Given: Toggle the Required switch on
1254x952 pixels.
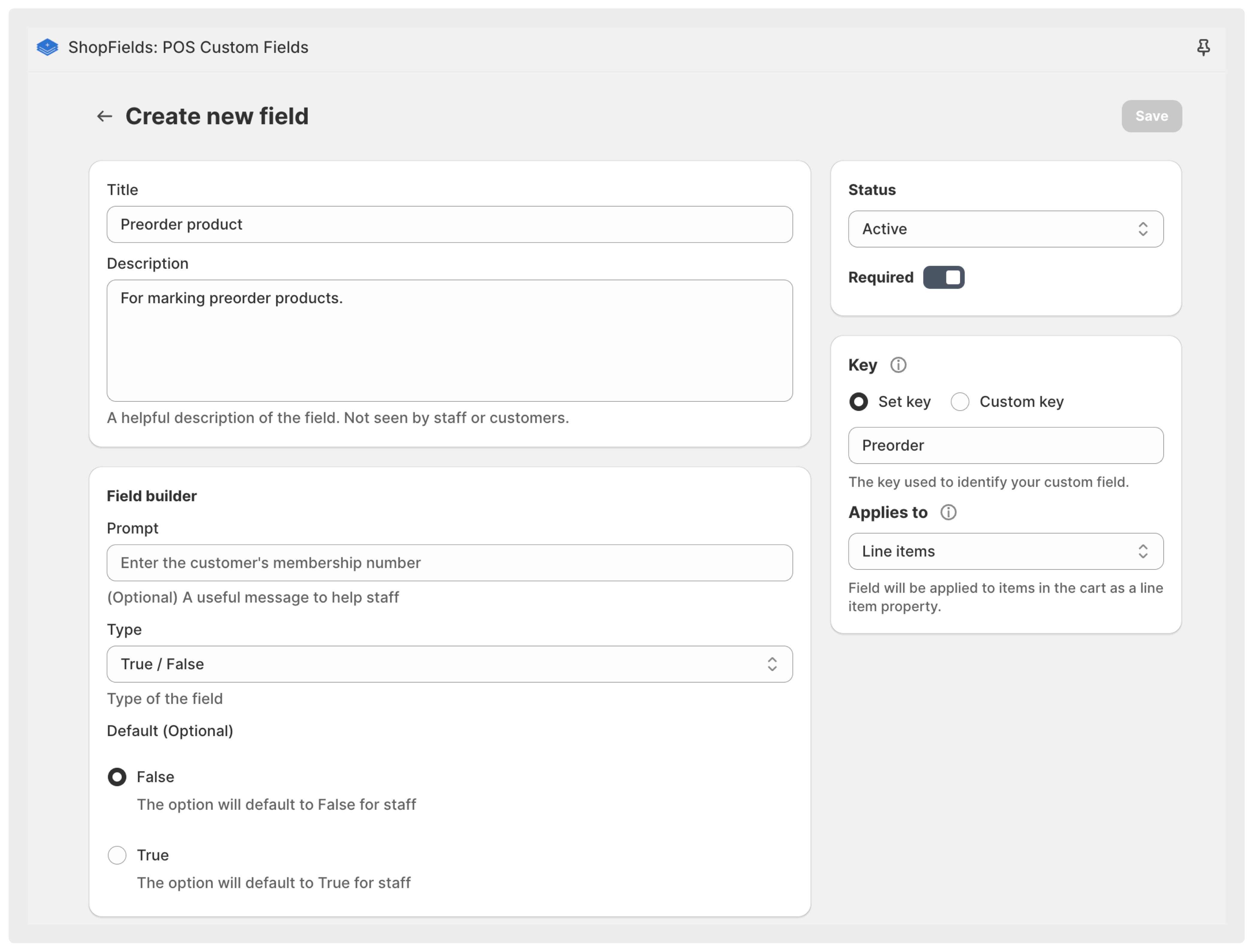Looking at the screenshot, I should [x=944, y=277].
